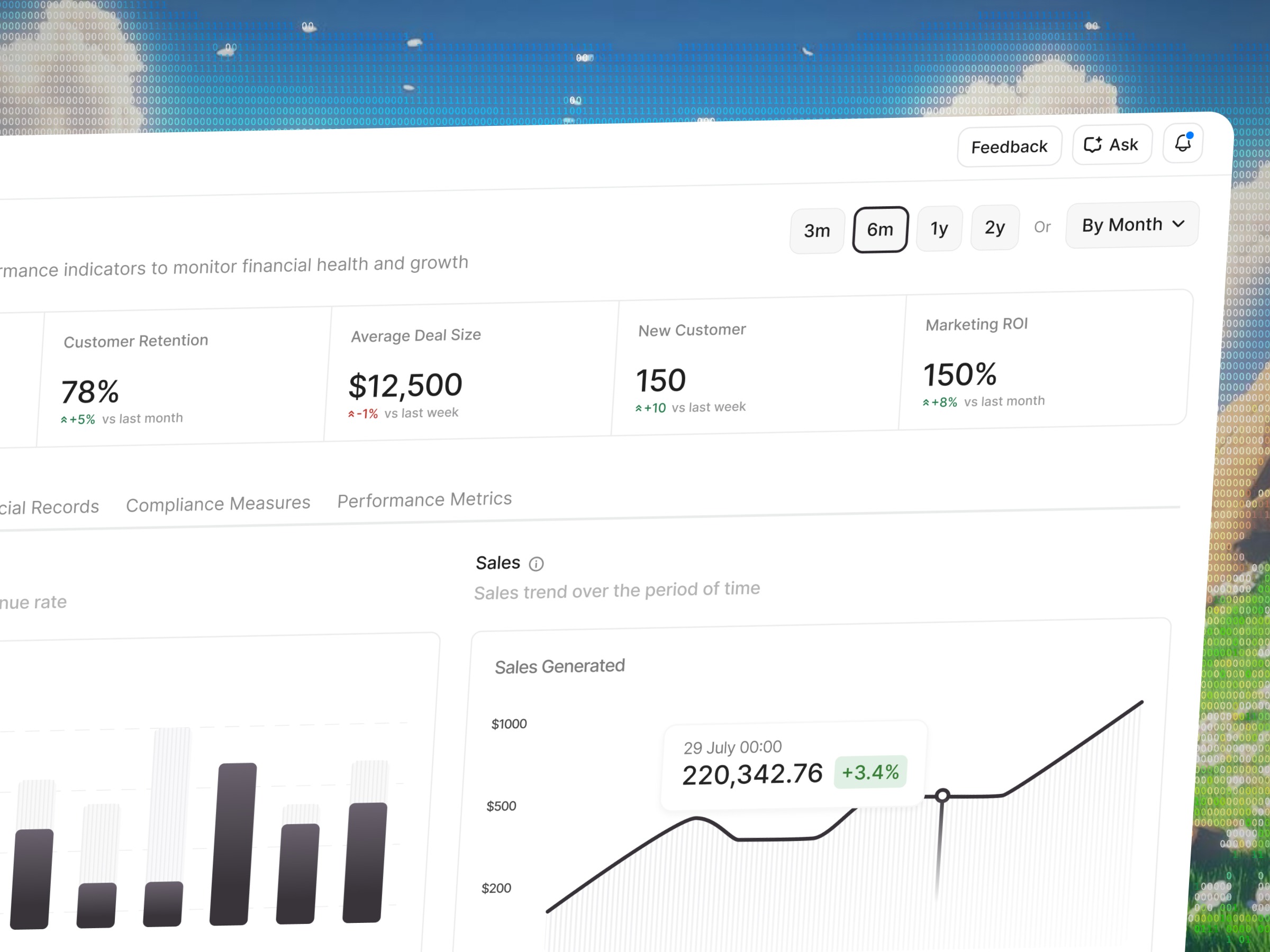Open the Feedback button
Screen dimensions: 1270x952
point(1009,147)
